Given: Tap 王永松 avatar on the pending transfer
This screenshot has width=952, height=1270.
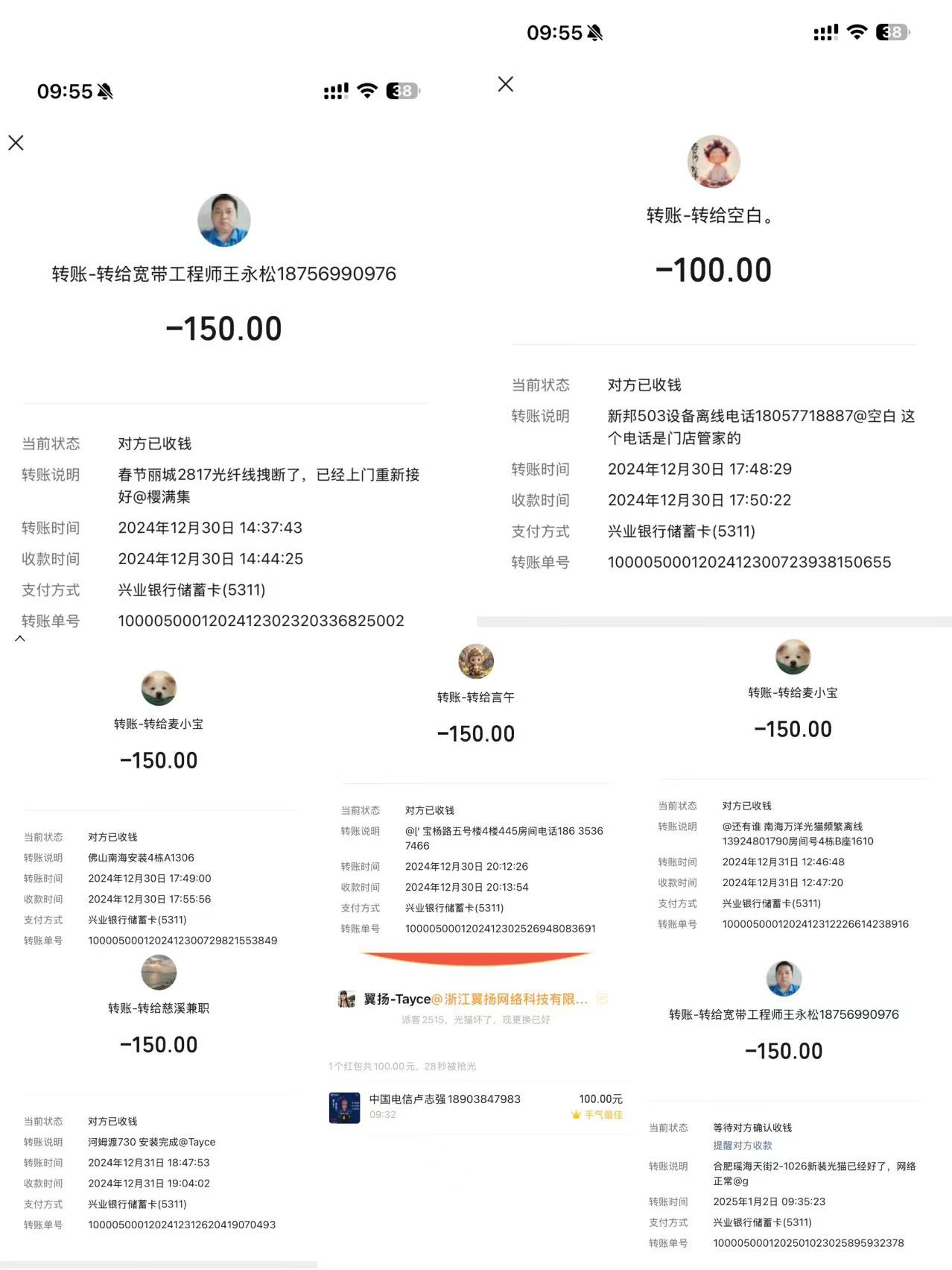Looking at the screenshot, I should coord(784,979).
